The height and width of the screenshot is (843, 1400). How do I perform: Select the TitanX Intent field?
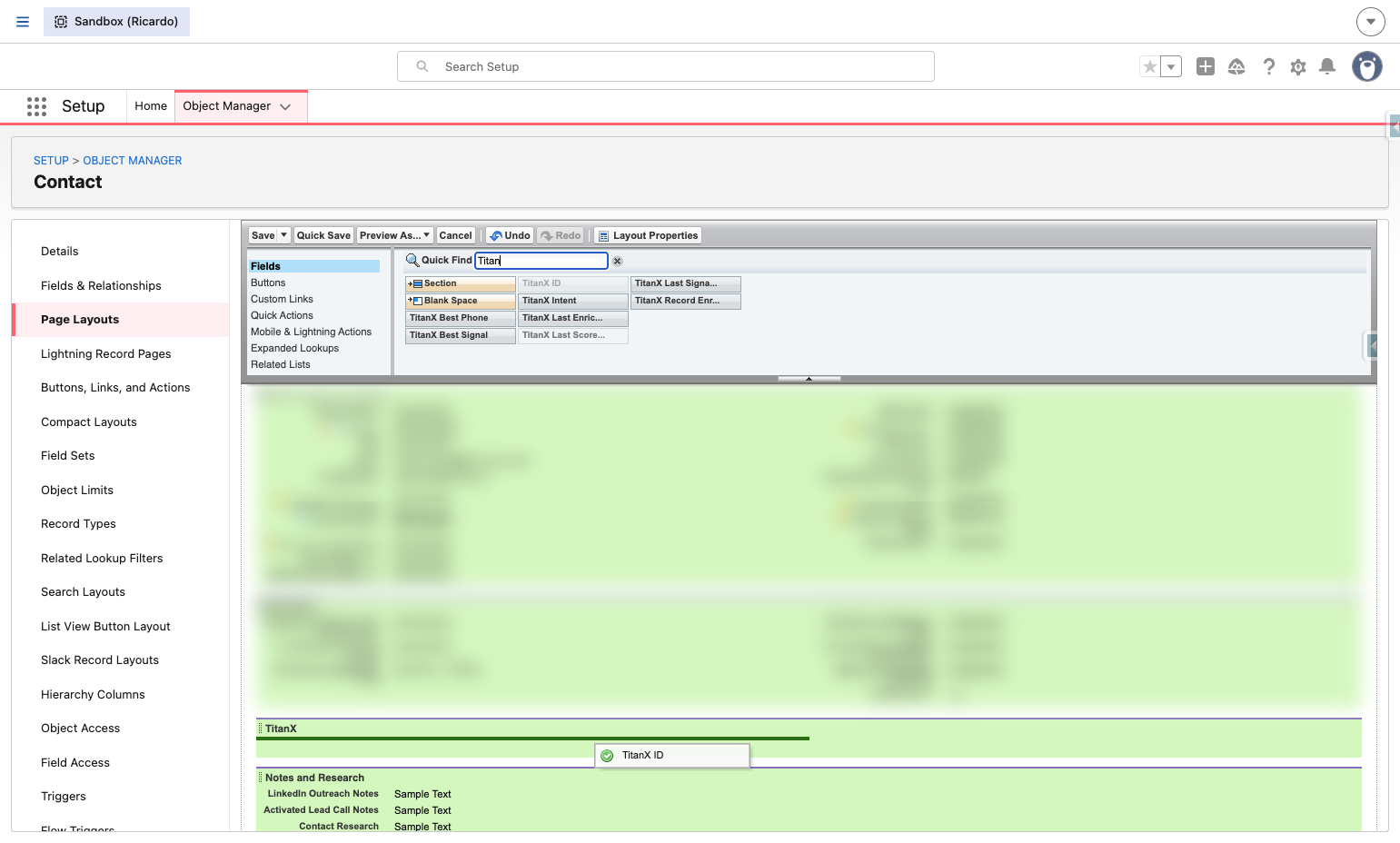[x=572, y=301]
